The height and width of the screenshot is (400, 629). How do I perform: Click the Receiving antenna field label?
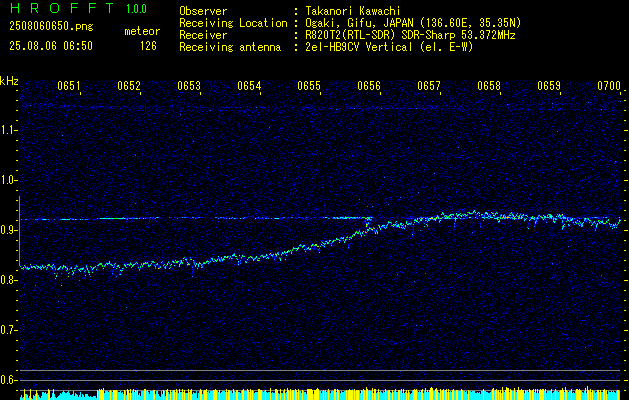[230, 47]
